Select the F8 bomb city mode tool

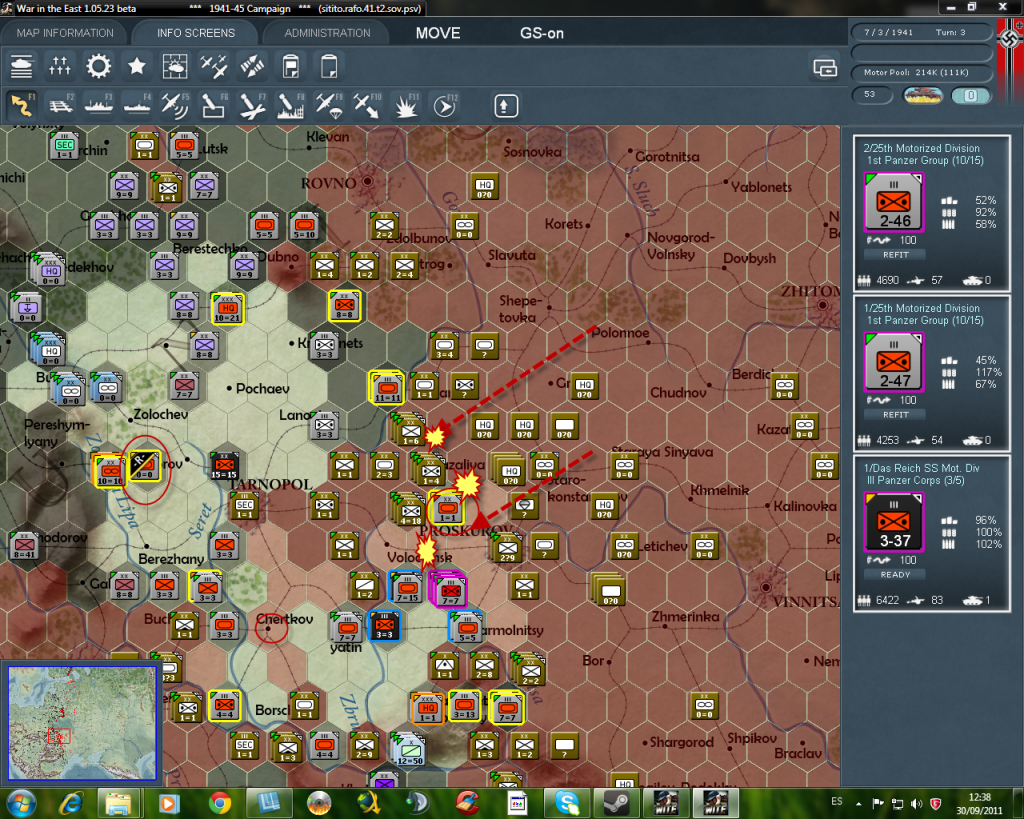click(291, 106)
